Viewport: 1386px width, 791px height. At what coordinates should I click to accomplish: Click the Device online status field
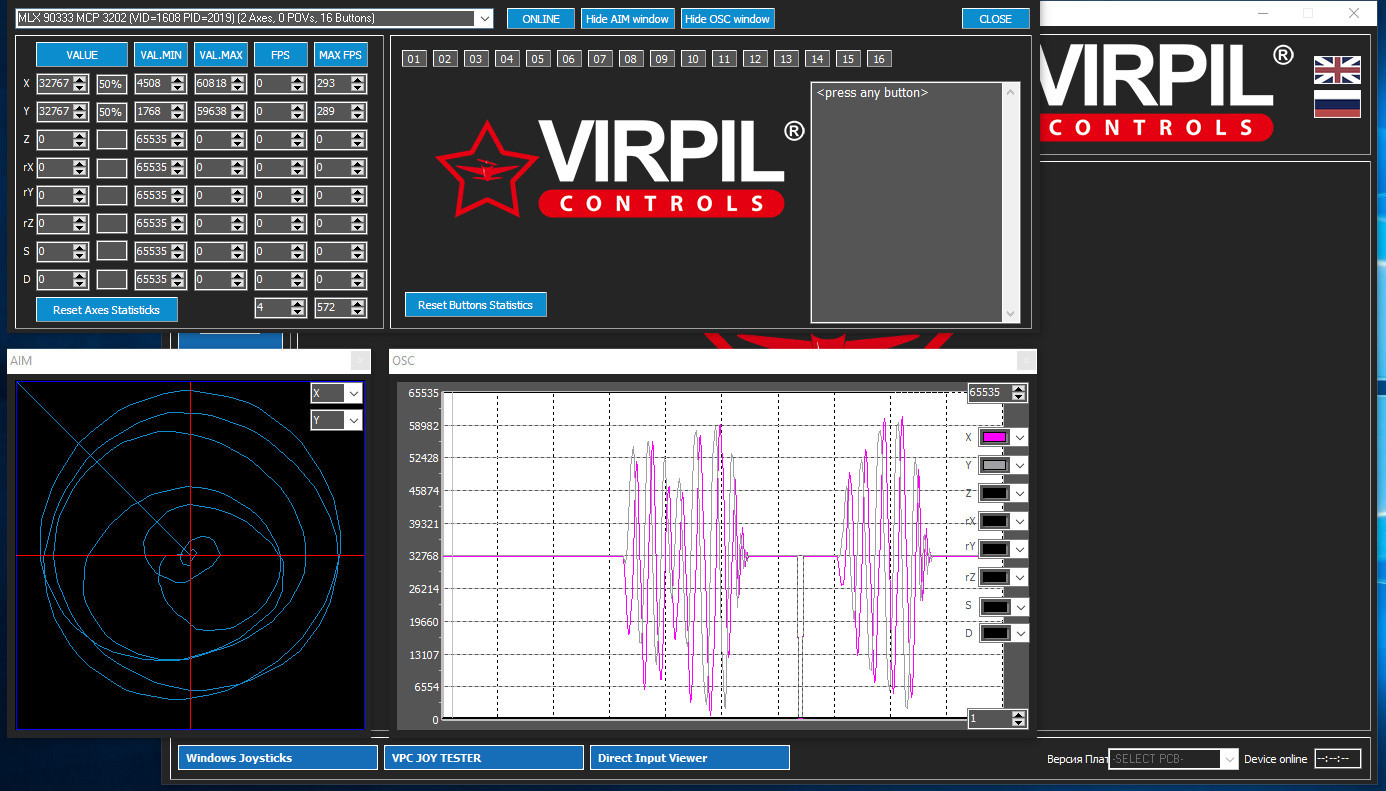click(1337, 759)
